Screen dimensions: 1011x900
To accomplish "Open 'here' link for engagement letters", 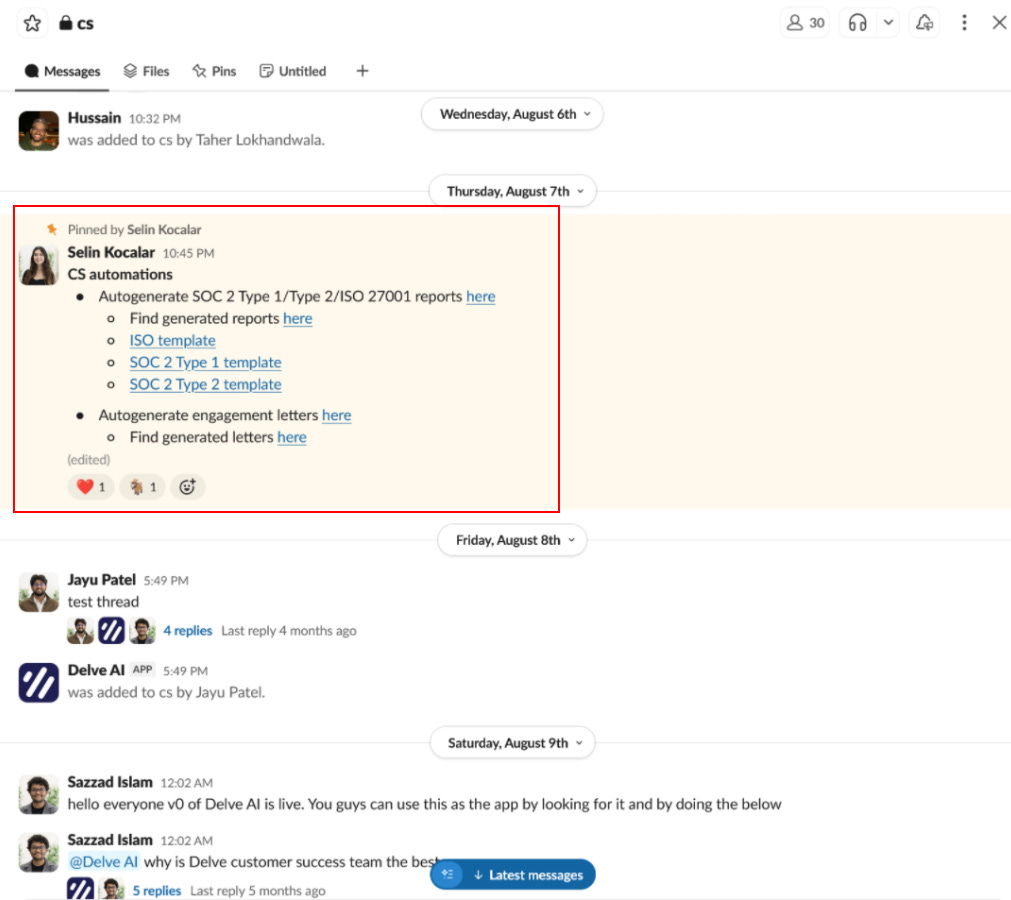I will 337,415.
